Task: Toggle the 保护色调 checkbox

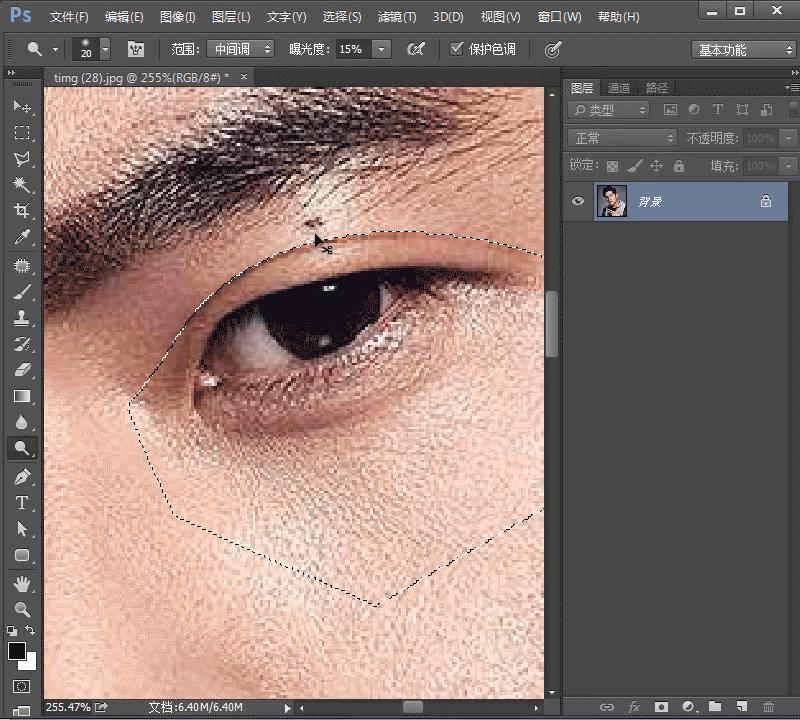Action: (457, 49)
